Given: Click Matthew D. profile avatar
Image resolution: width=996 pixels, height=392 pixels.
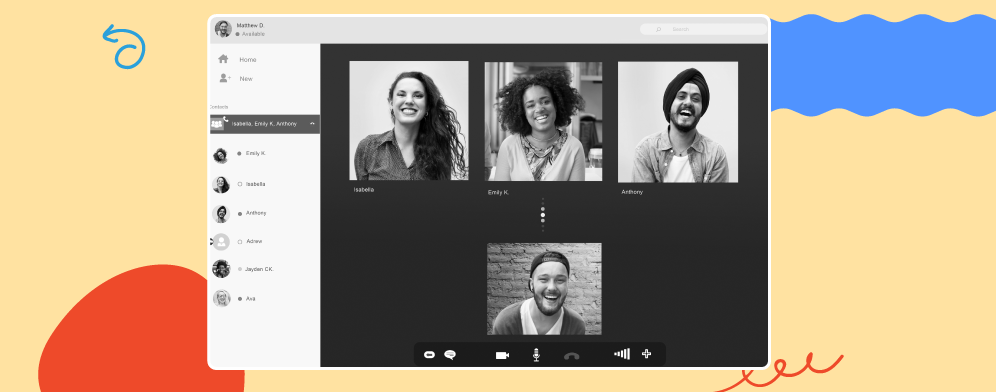Looking at the screenshot, I should [x=223, y=29].
